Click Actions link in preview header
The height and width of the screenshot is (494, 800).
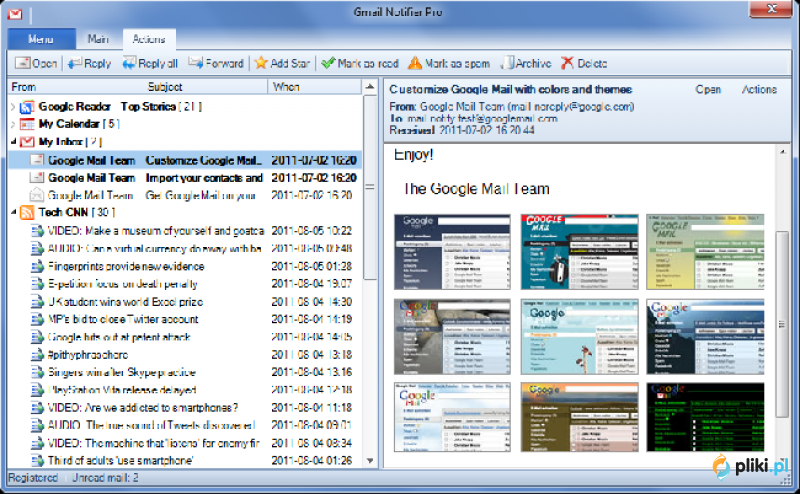(759, 89)
